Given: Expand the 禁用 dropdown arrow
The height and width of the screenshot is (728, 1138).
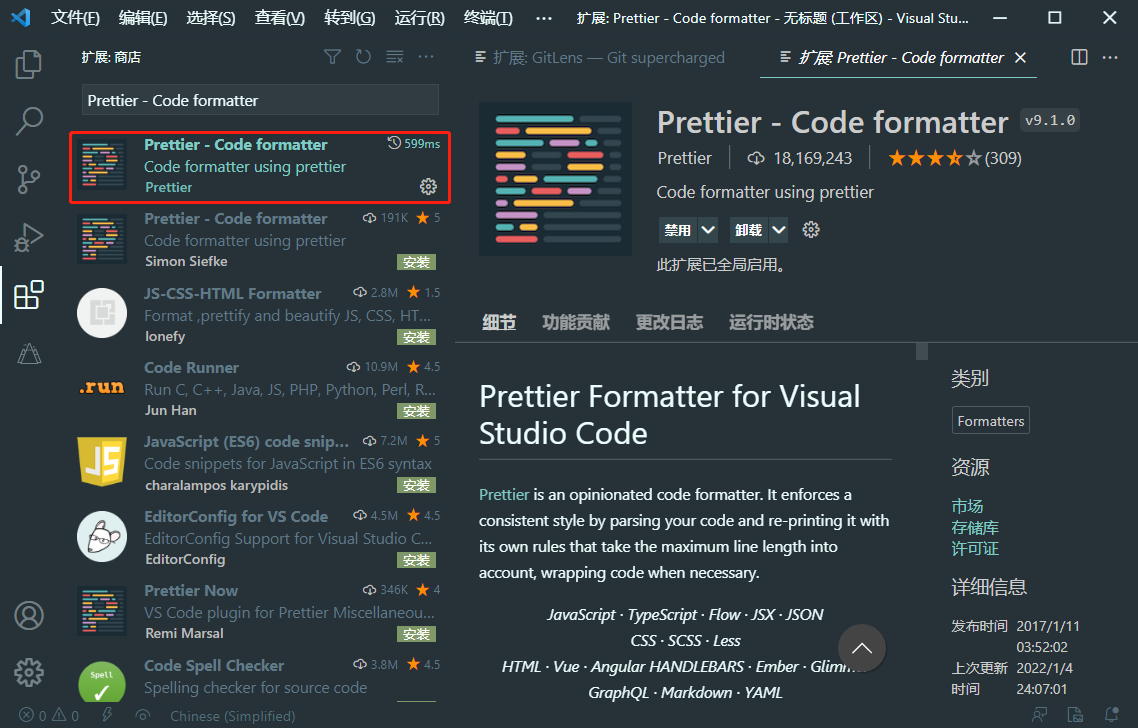Looking at the screenshot, I should (x=708, y=230).
